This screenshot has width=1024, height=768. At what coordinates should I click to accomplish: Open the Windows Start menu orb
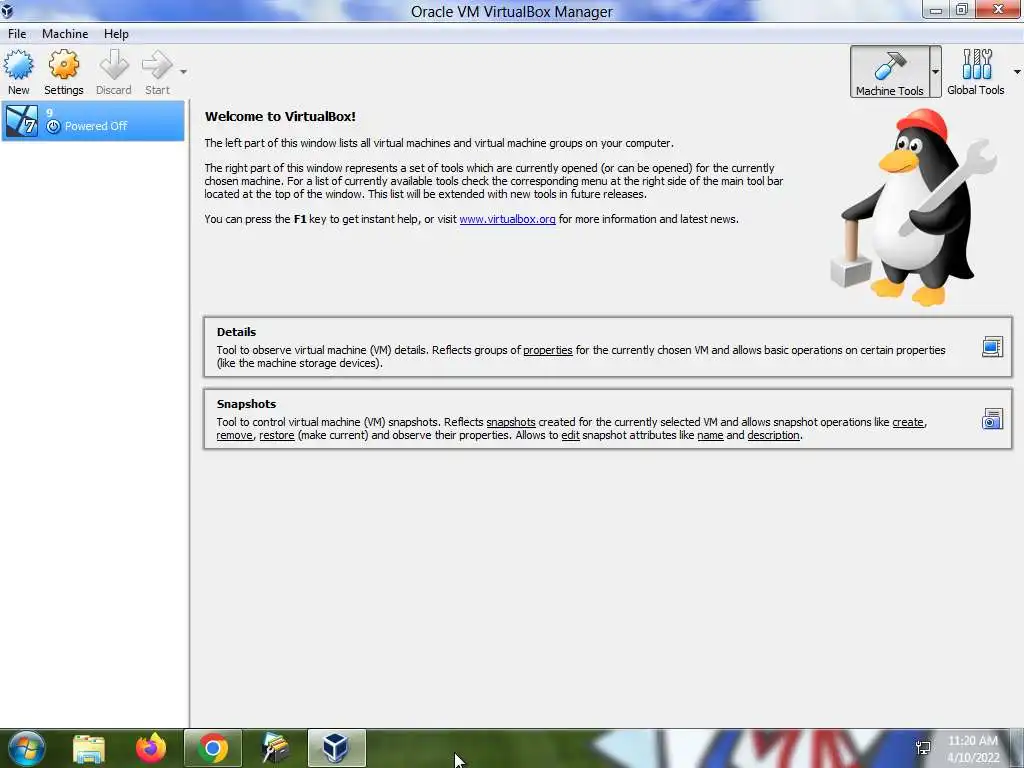coord(26,748)
